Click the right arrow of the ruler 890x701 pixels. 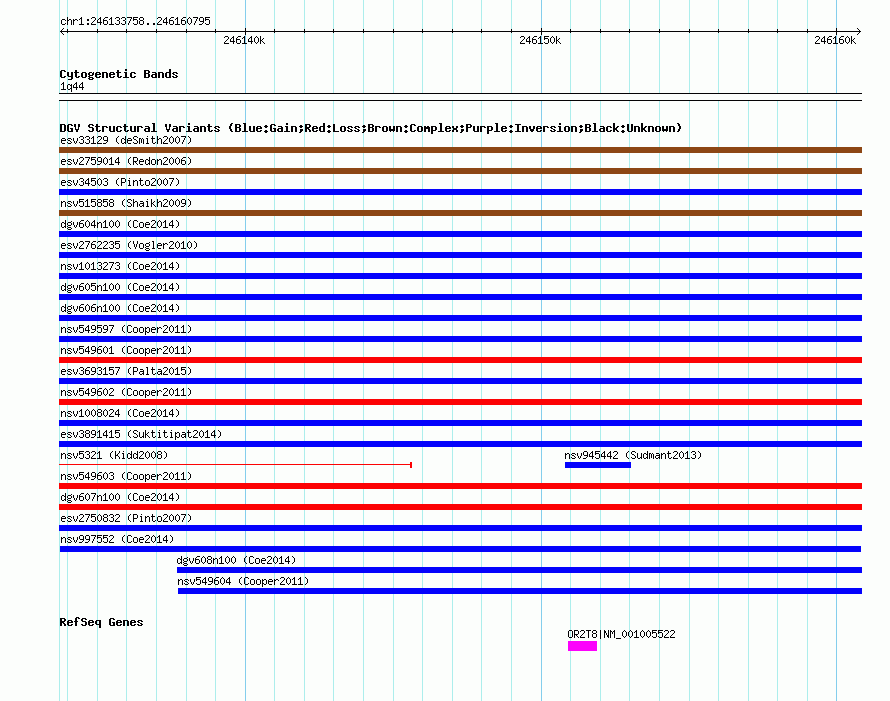(x=858, y=32)
